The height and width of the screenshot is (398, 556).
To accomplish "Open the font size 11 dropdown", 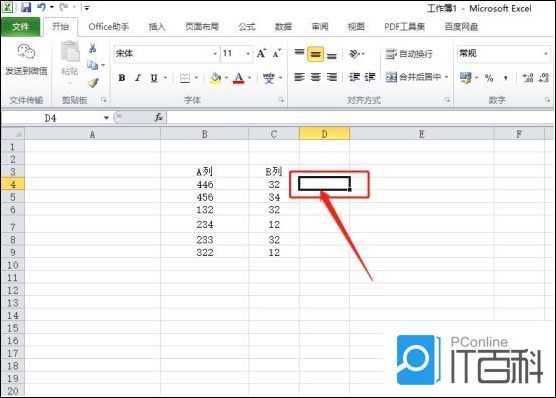I will [x=248, y=54].
